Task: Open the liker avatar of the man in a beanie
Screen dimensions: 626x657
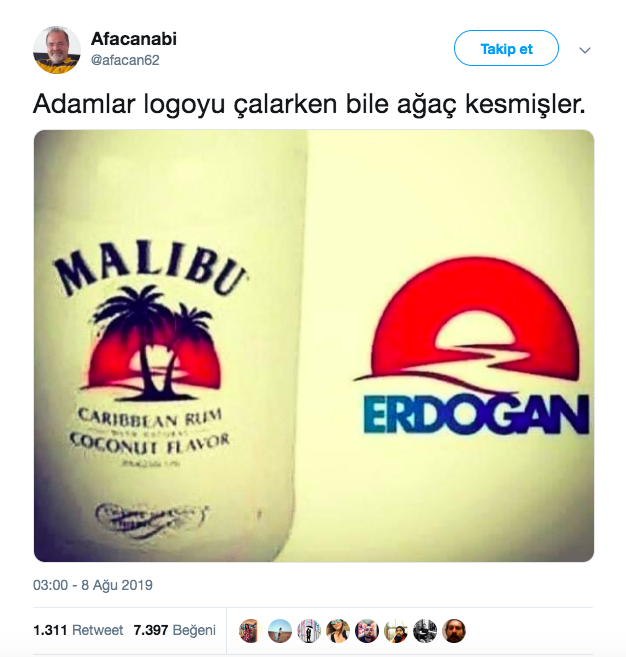Action: click(x=396, y=631)
